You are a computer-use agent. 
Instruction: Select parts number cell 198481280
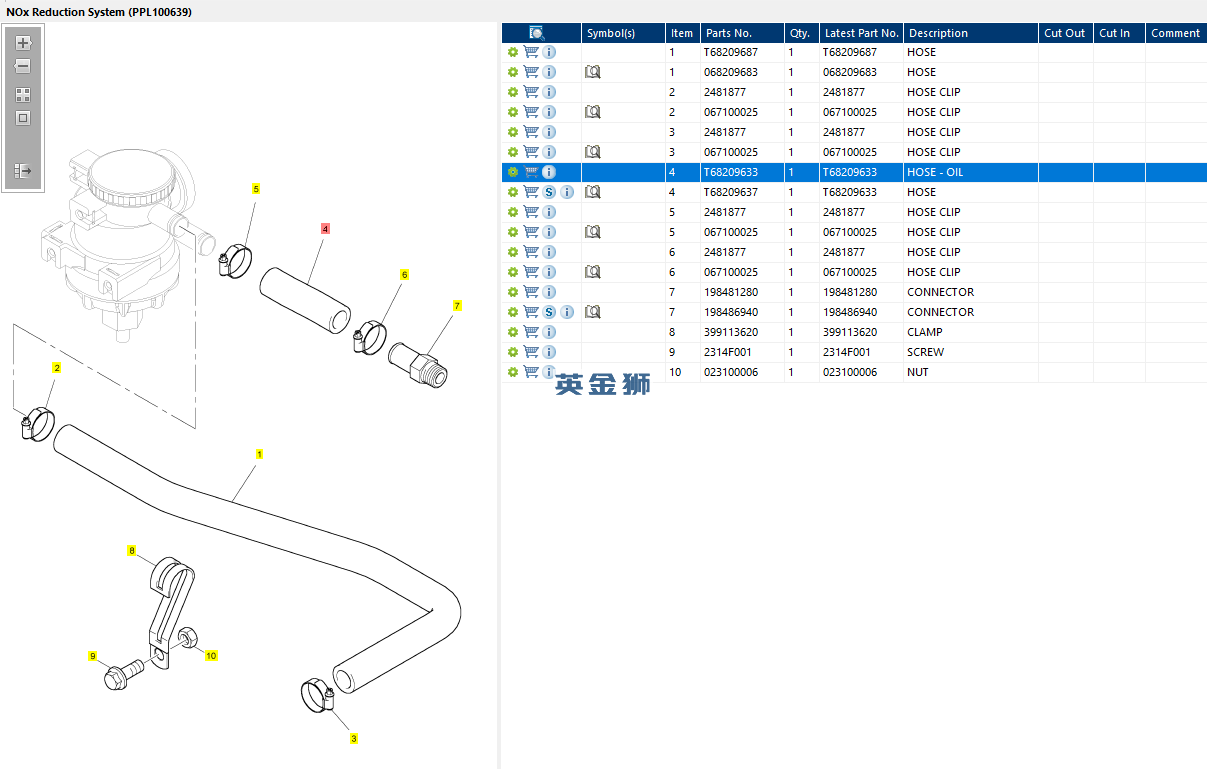742,292
